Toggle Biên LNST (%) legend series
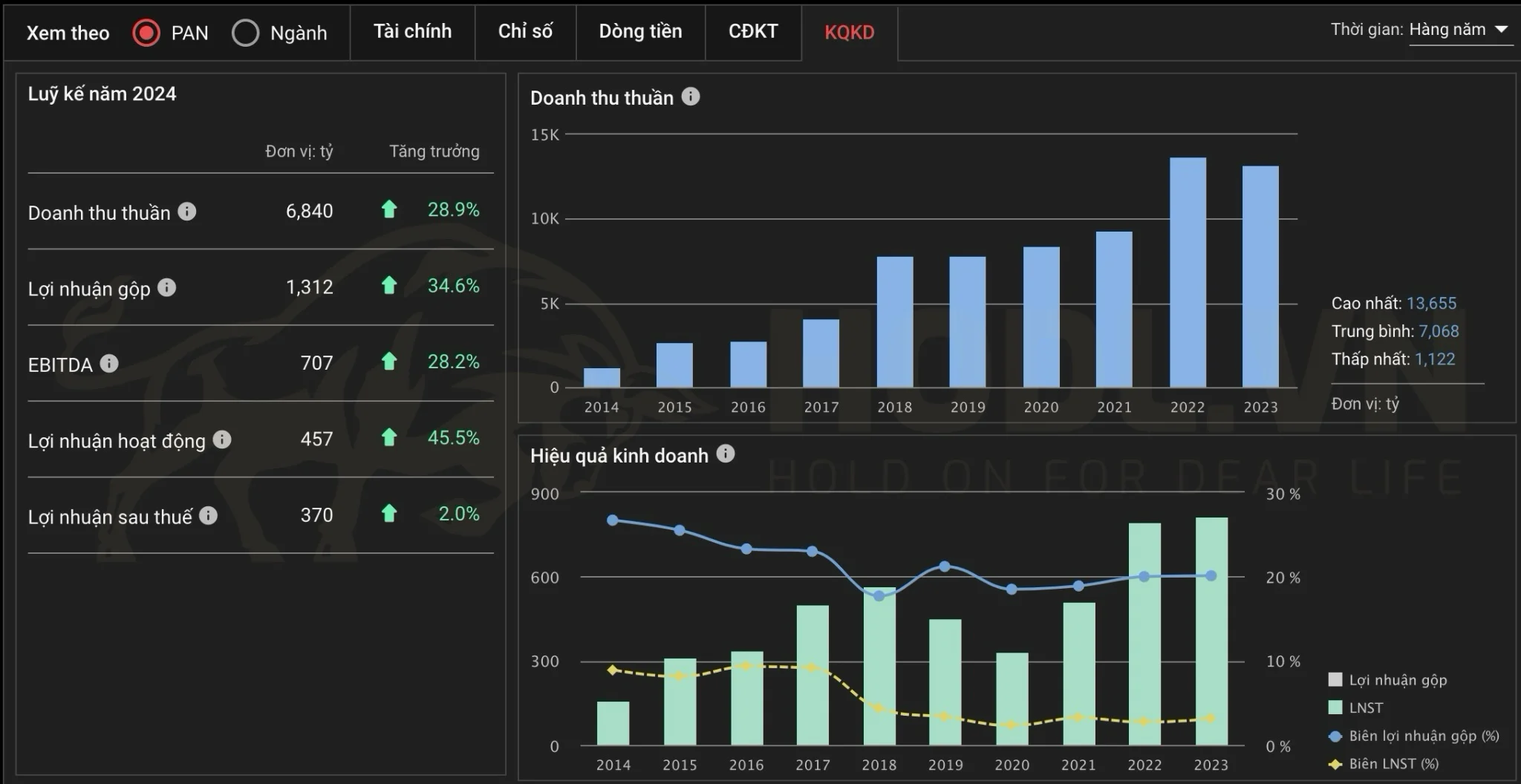Viewport: 1521px width, 784px height. [1393, 764]
